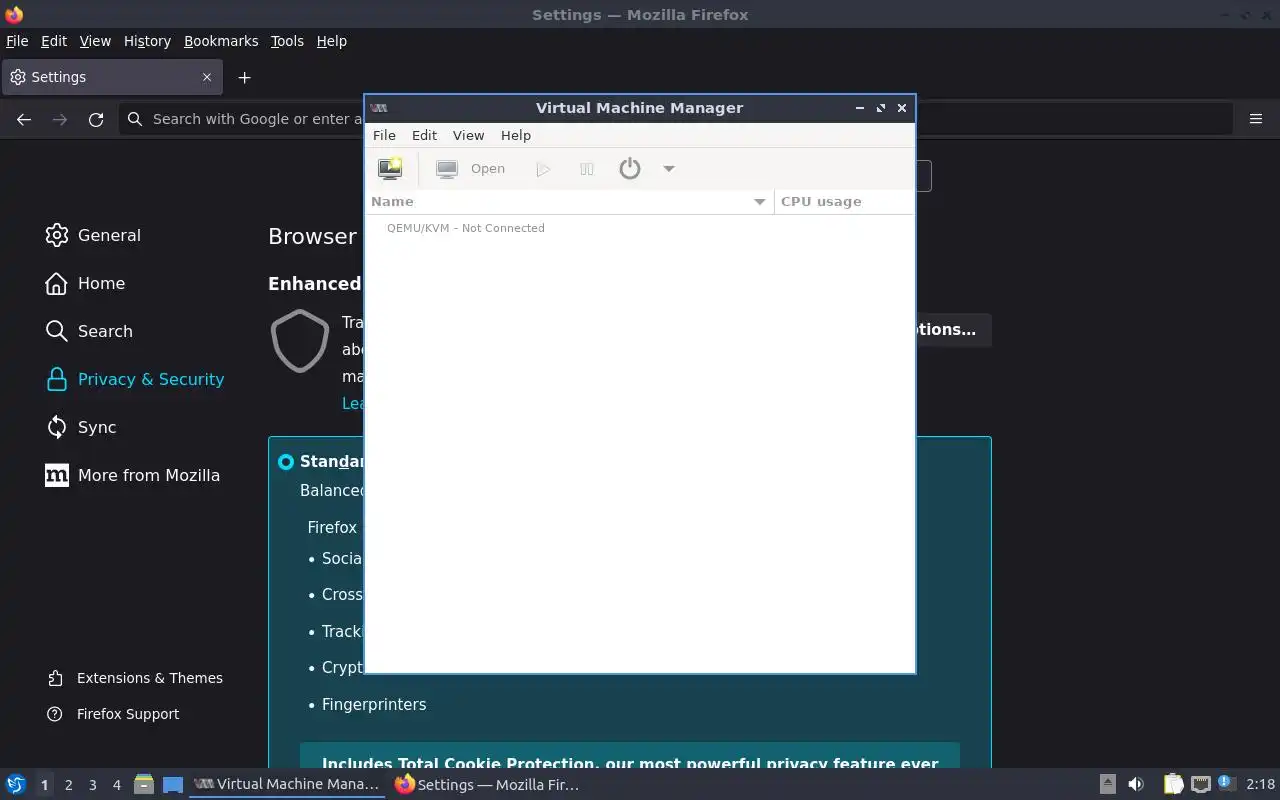Go forward in Firefox
The image size is (1280, 800).
click(60, 119)
